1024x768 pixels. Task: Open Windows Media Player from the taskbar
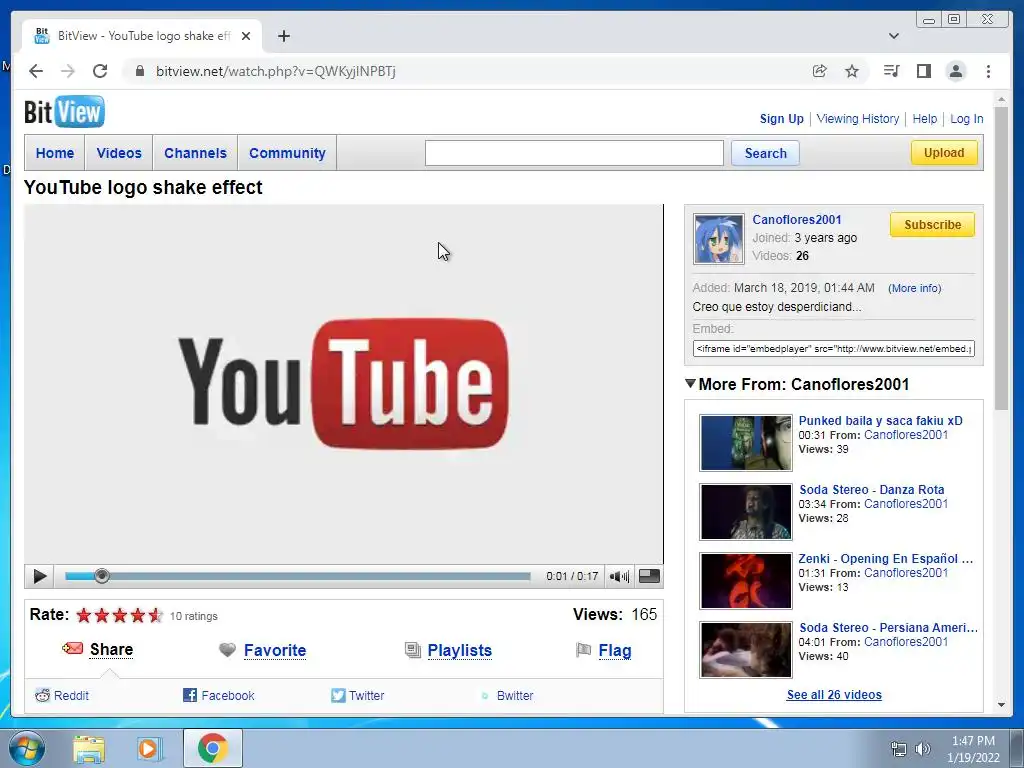tap(150, 749)
